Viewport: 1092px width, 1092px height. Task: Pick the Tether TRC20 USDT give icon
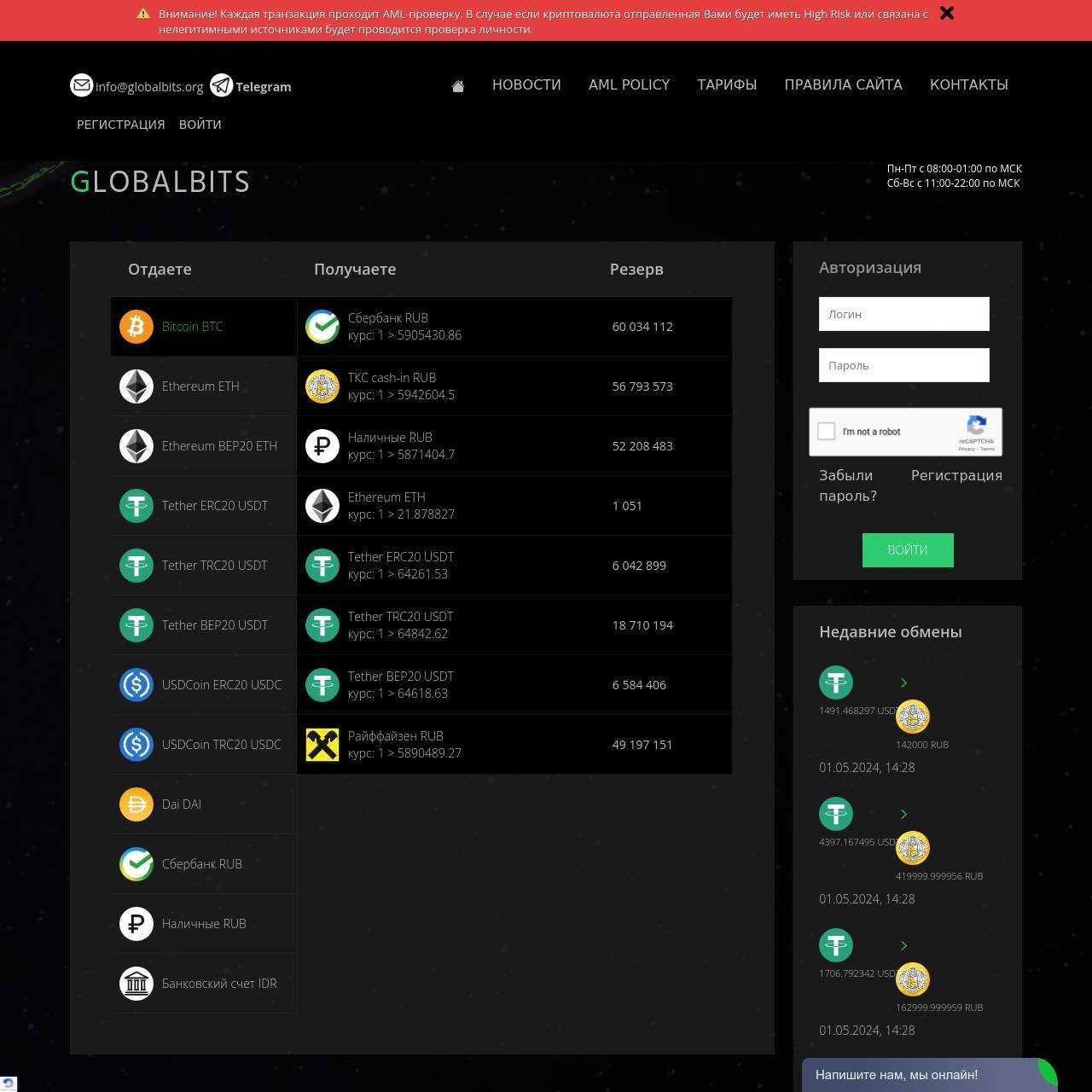click(136, 566)
